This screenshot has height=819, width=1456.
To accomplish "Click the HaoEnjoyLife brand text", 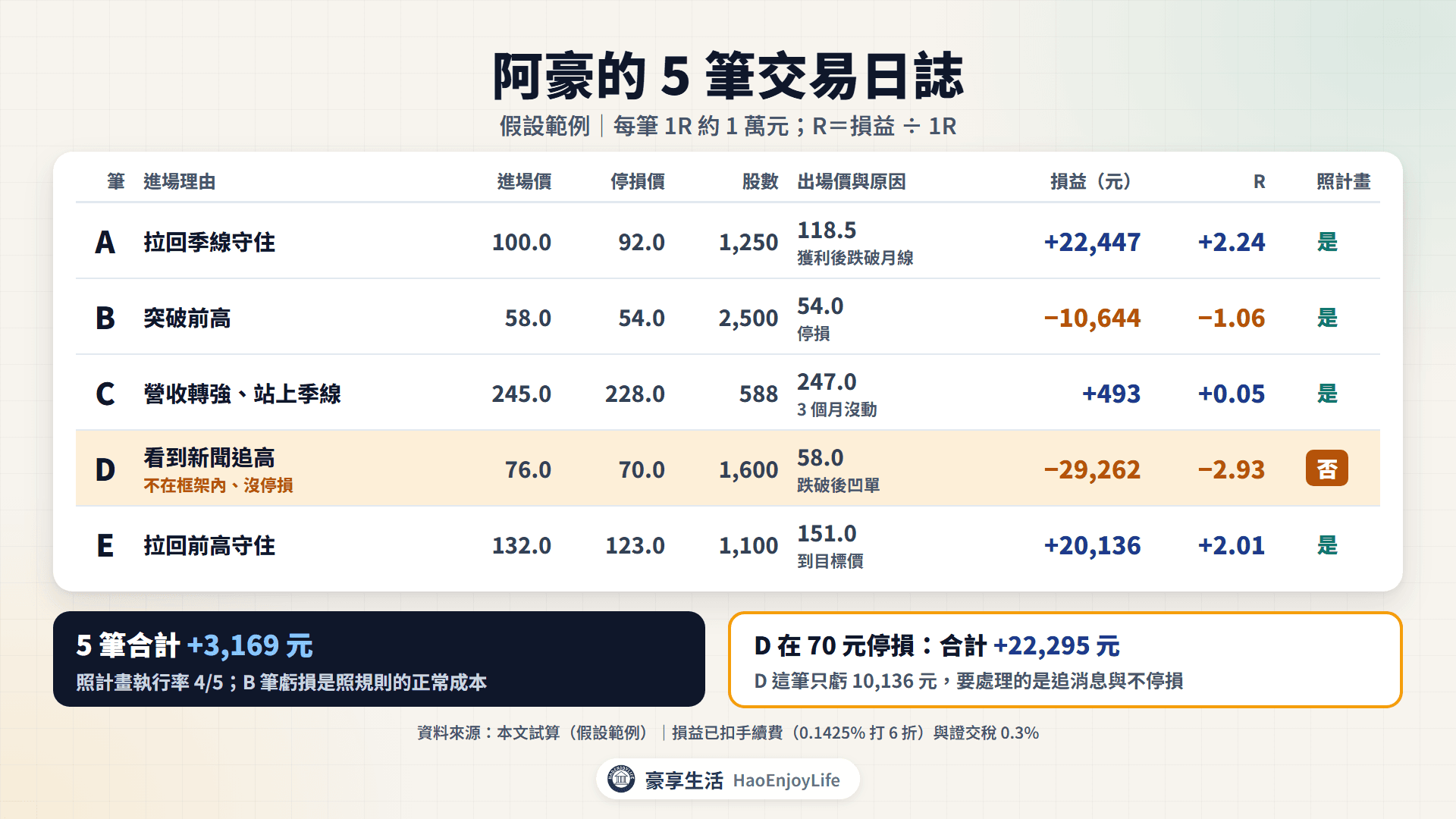I will (x=786, y=780).
